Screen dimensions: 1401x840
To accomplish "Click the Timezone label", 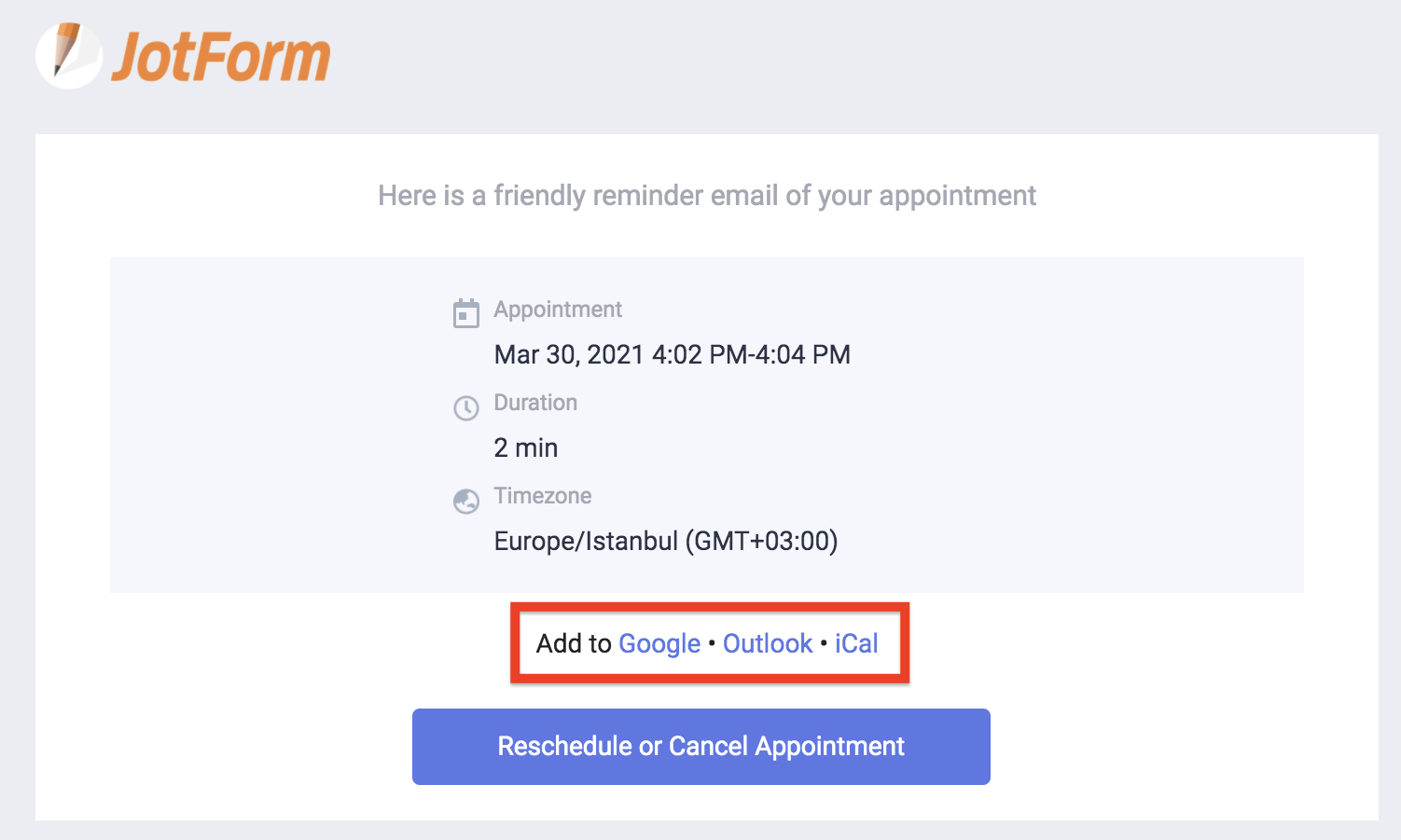I will (543, 496).
